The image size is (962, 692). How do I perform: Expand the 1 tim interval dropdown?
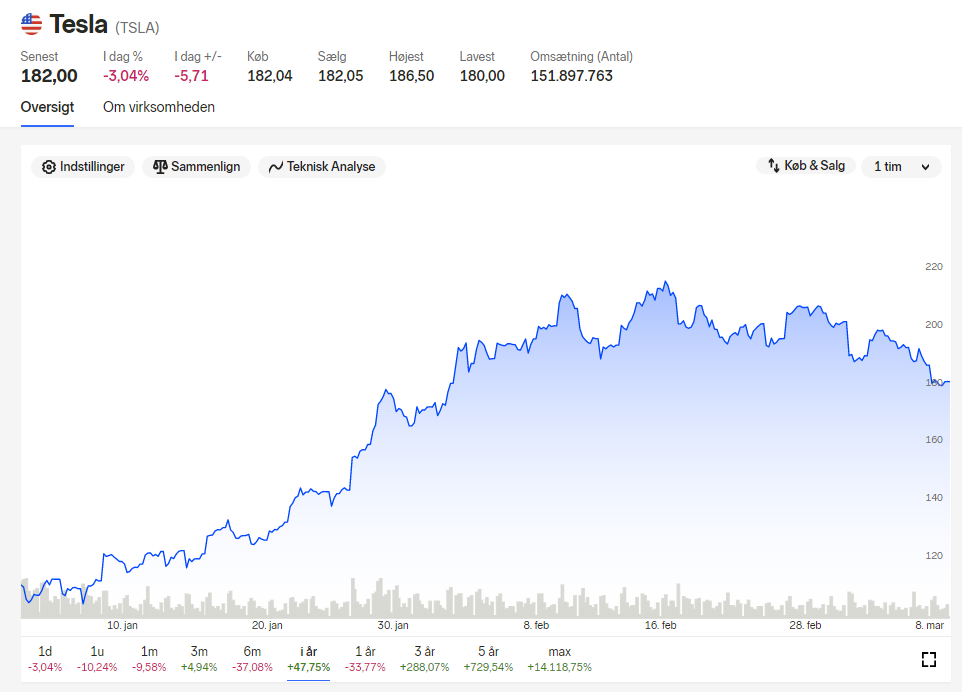pos(901,166)
